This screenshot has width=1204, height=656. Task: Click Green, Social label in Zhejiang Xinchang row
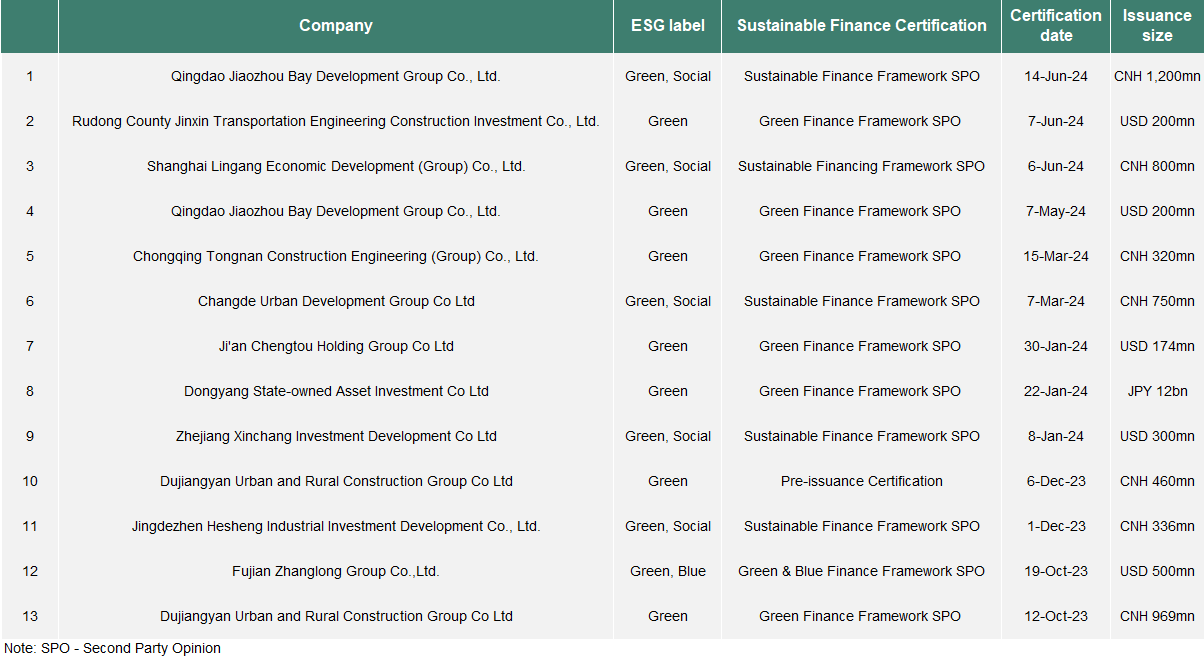click(x=668, y=436)
